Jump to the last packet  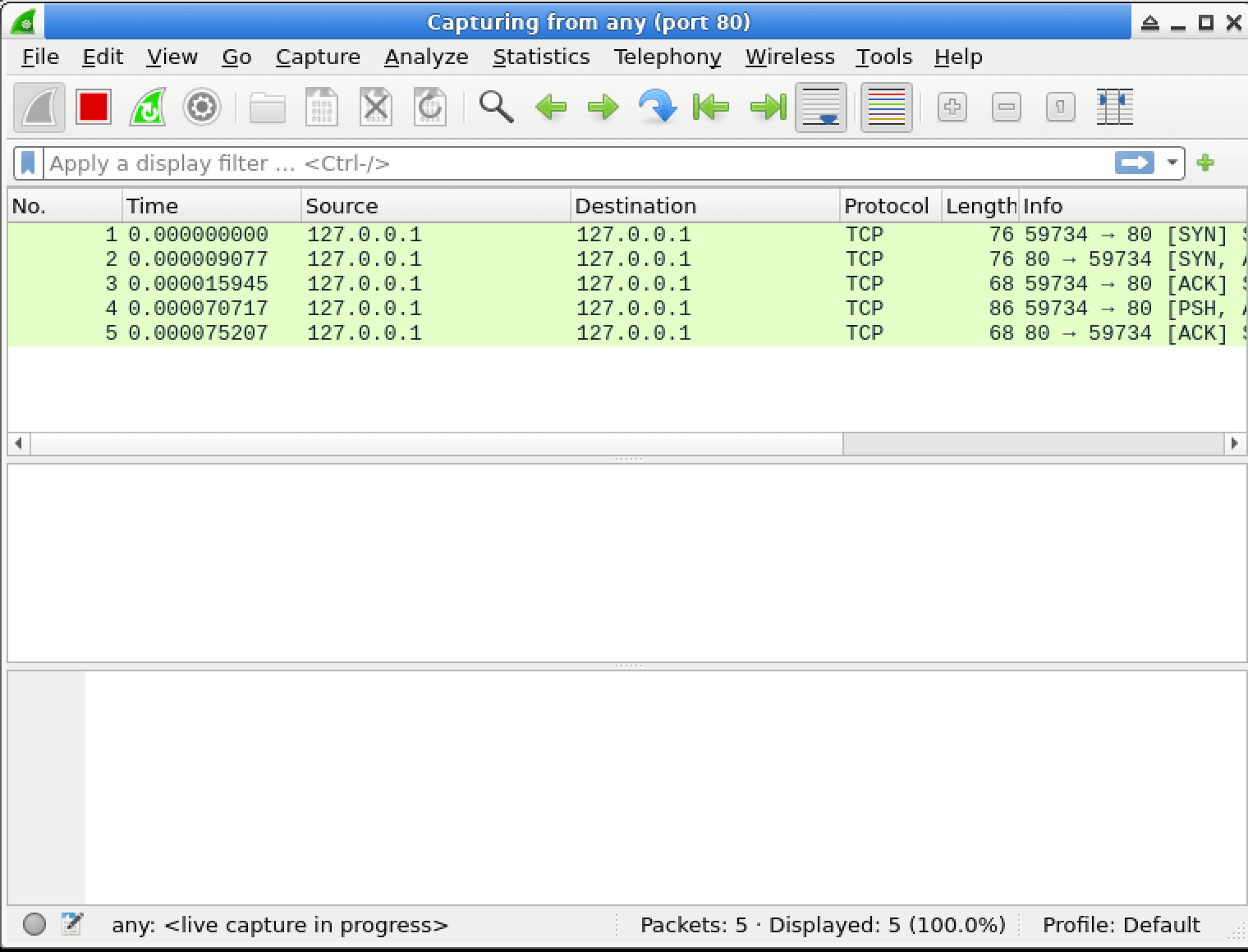(767, 108)
